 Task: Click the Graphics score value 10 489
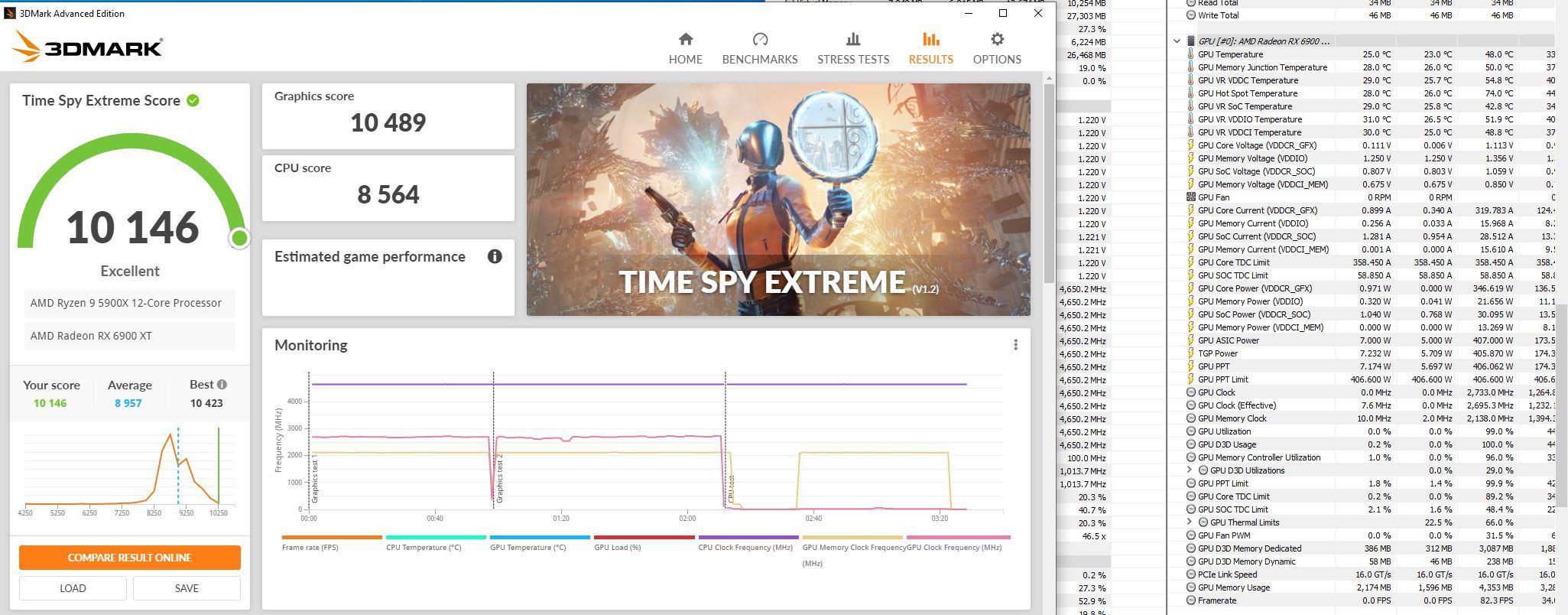388,122
